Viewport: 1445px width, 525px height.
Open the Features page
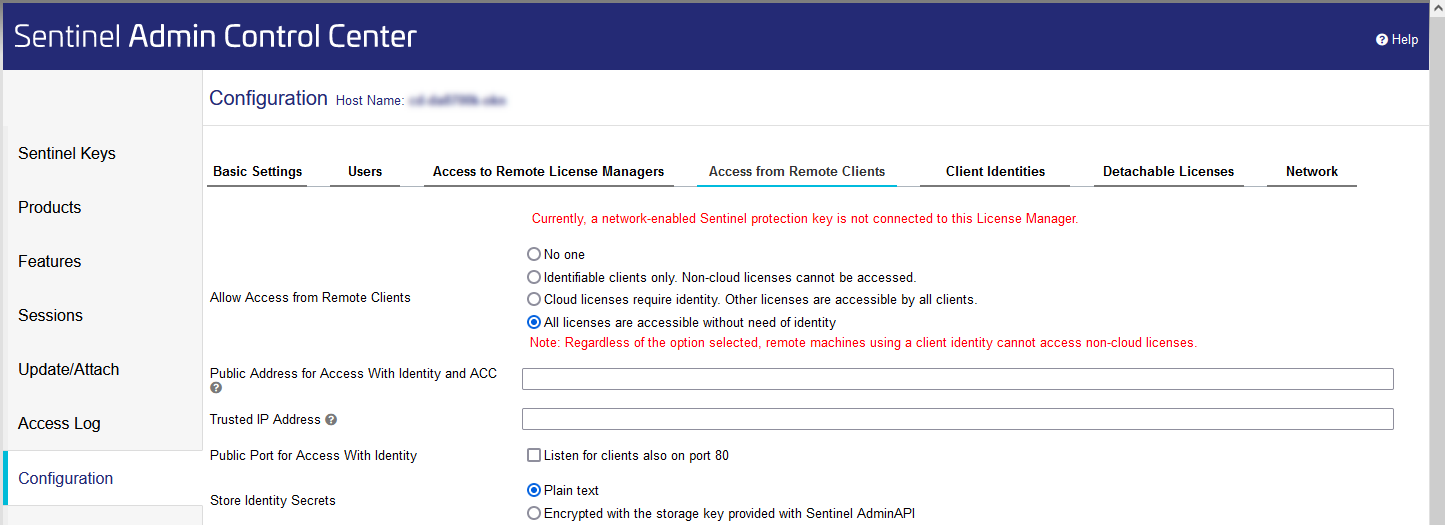(x=50, y=261)
